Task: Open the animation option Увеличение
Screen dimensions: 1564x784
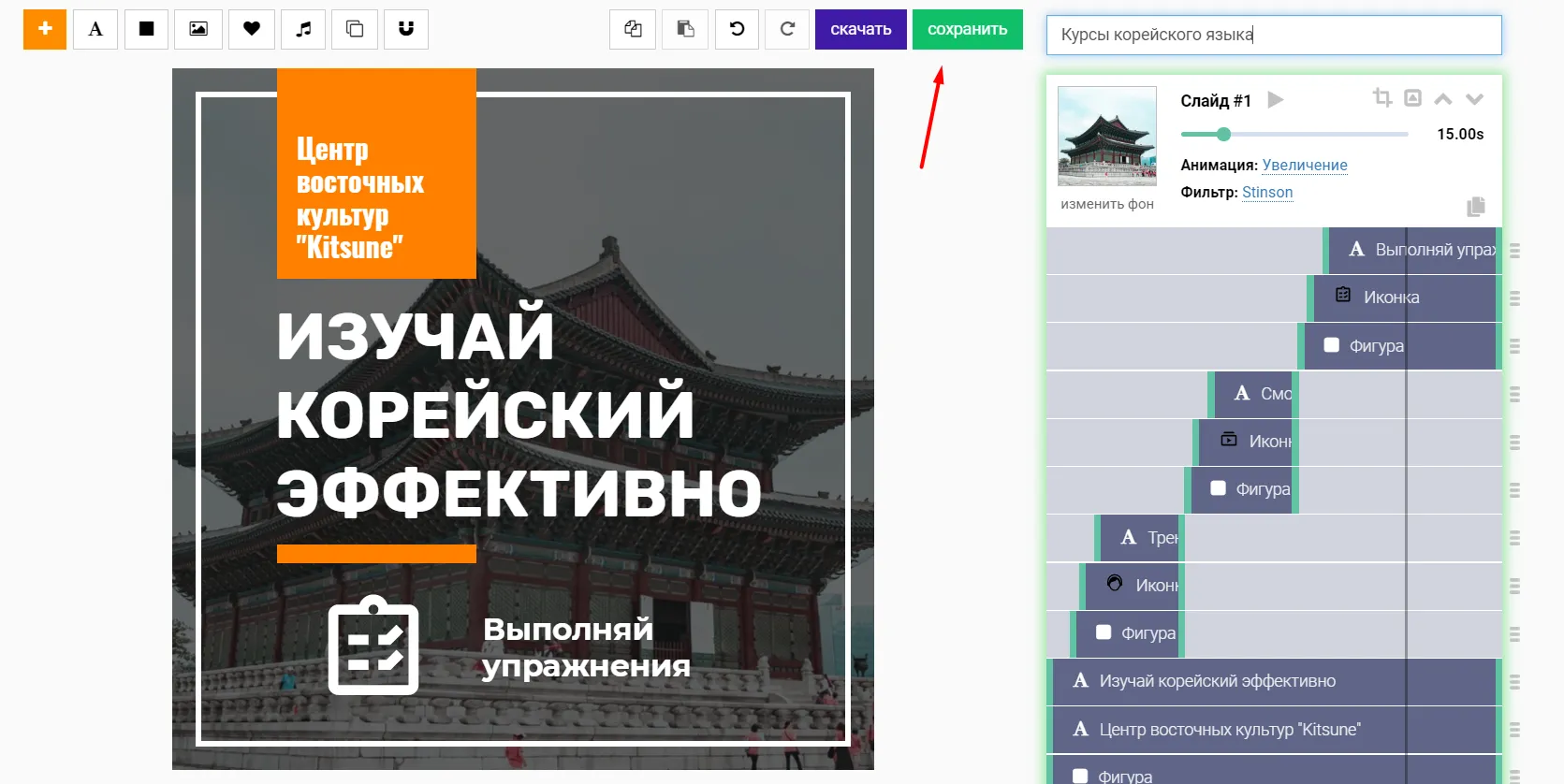Action: tap(1305, 165)
